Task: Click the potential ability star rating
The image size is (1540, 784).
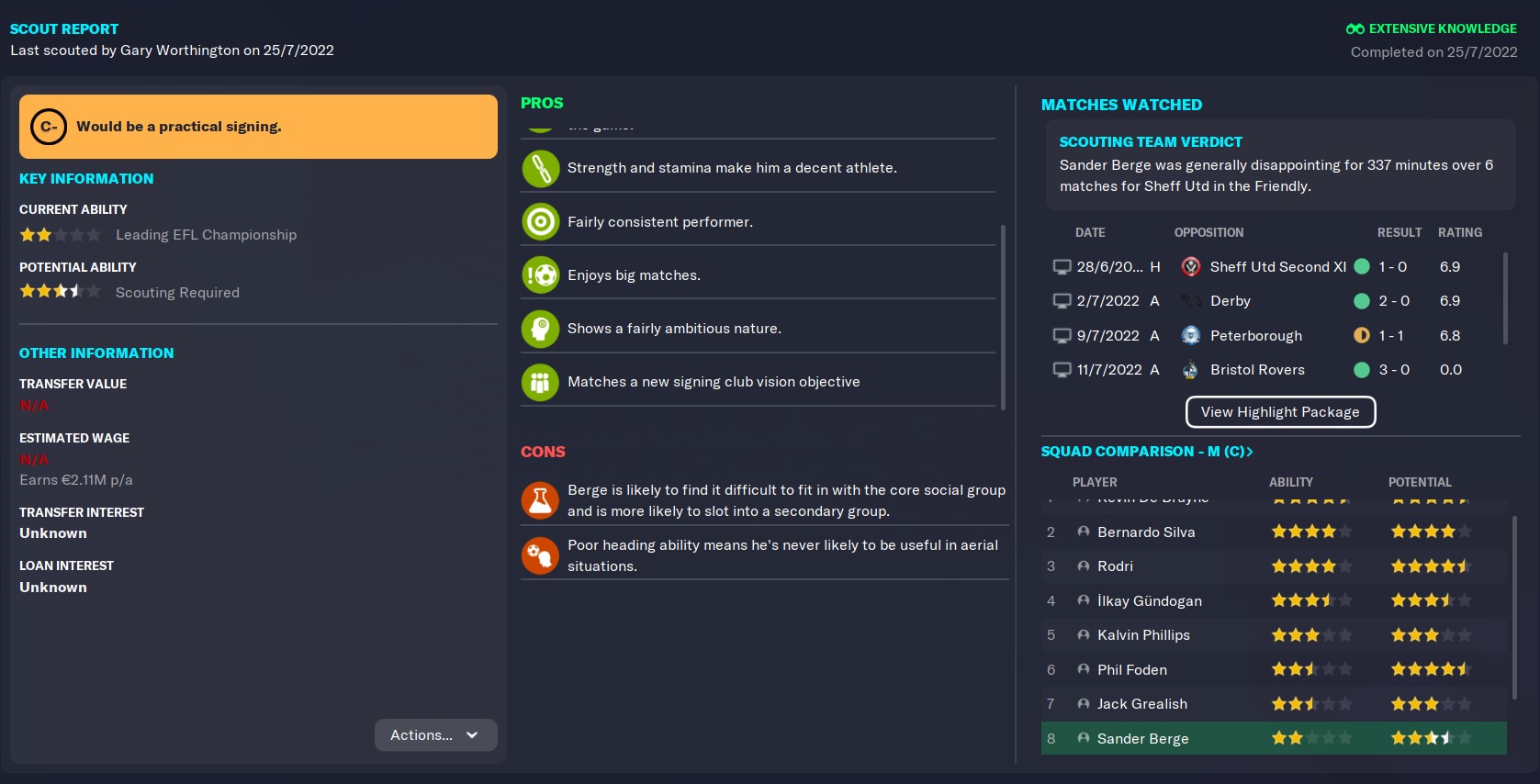Action: (60, 292)
